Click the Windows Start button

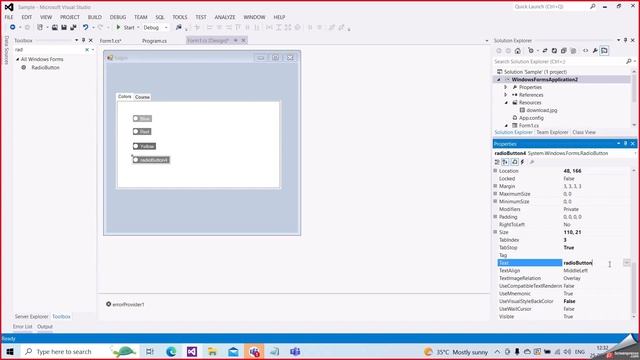click(x=10, y=351)
